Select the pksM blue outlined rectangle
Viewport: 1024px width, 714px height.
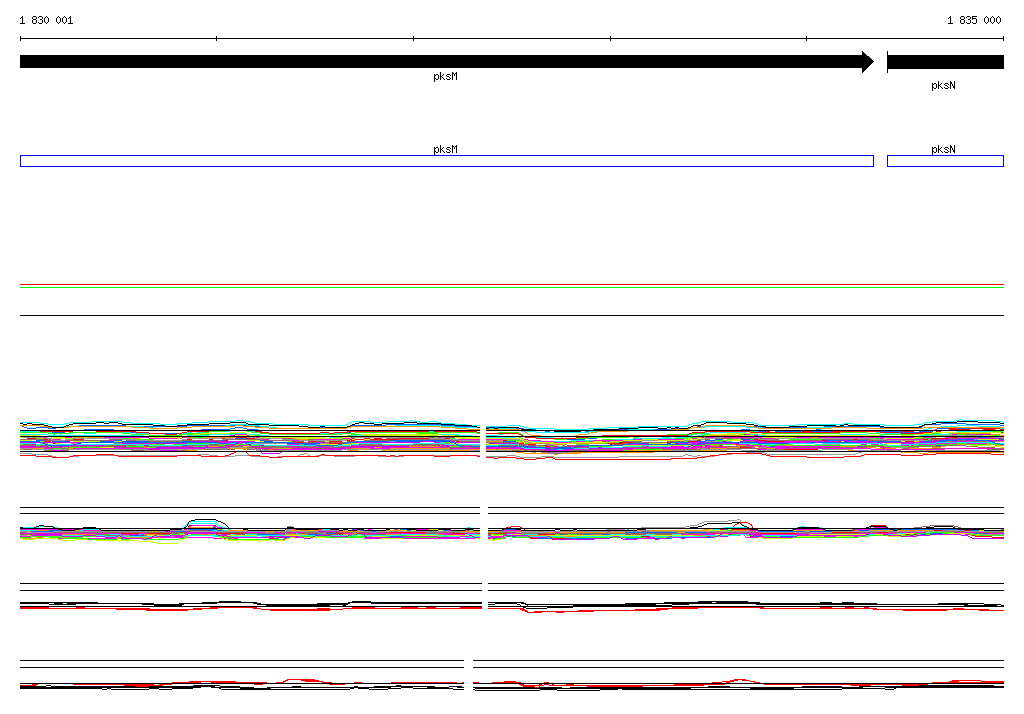point(447,161)
